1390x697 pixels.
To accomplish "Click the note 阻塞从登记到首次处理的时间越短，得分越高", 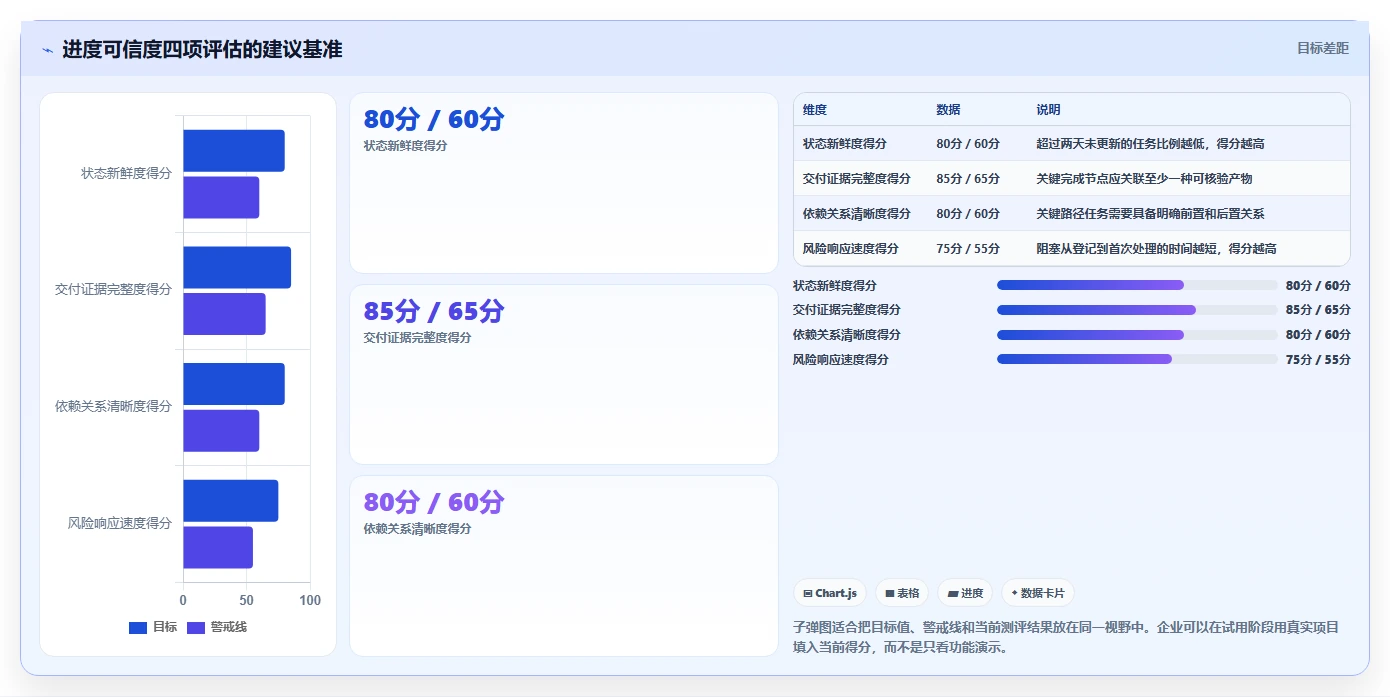I will (1156, 249).
